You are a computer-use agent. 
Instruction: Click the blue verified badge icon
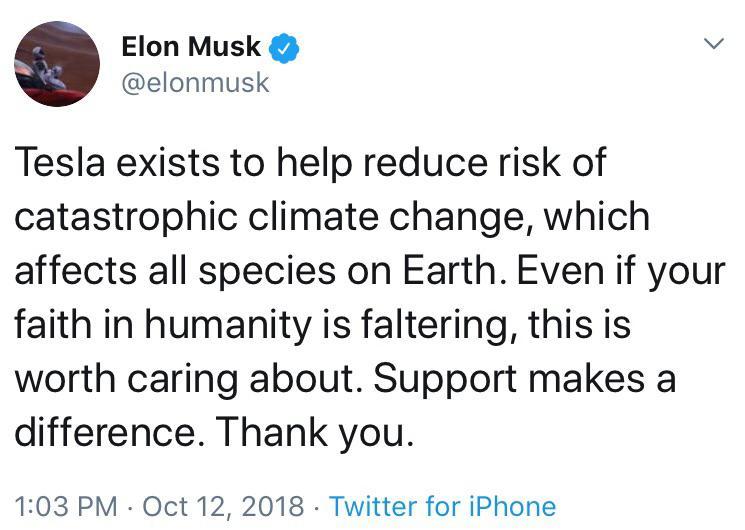tap(287, 46)
